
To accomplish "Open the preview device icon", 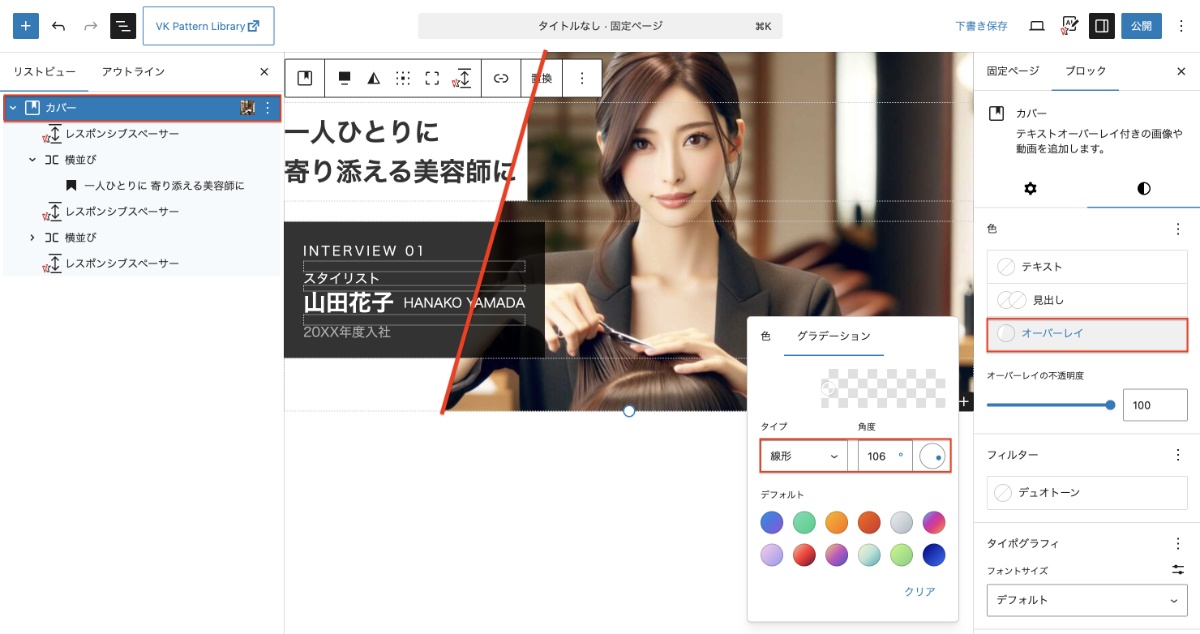I will pyautogui.click(x=1037, y=26).
